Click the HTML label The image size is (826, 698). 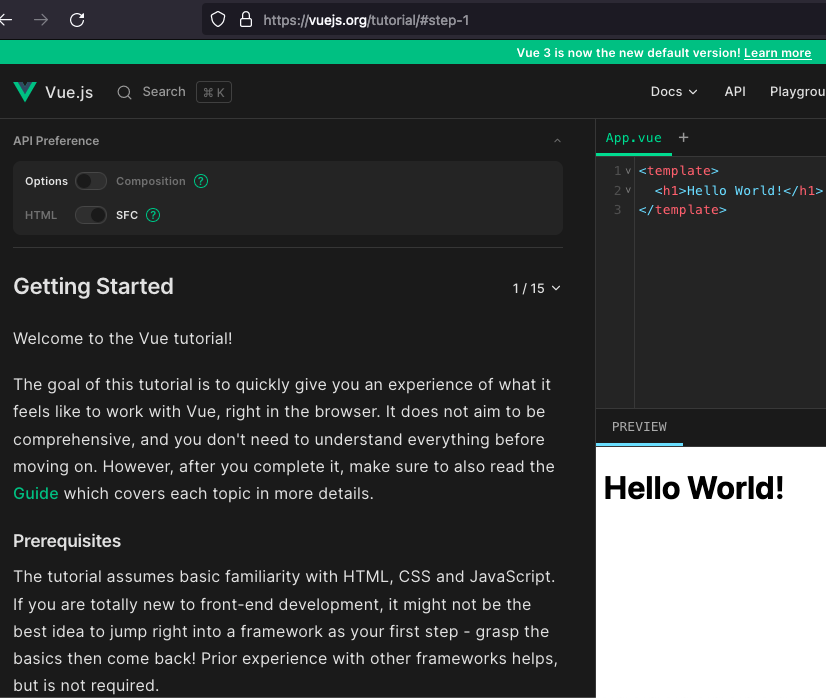(41, 215)
